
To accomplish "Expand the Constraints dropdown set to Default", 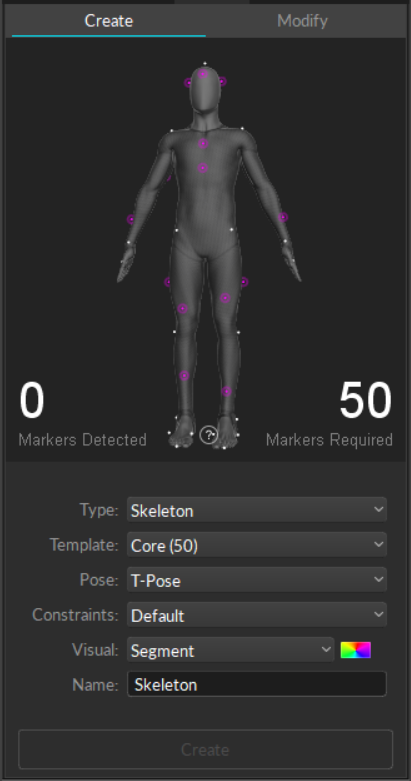I will pyautogui.click(x=257, y=615).
